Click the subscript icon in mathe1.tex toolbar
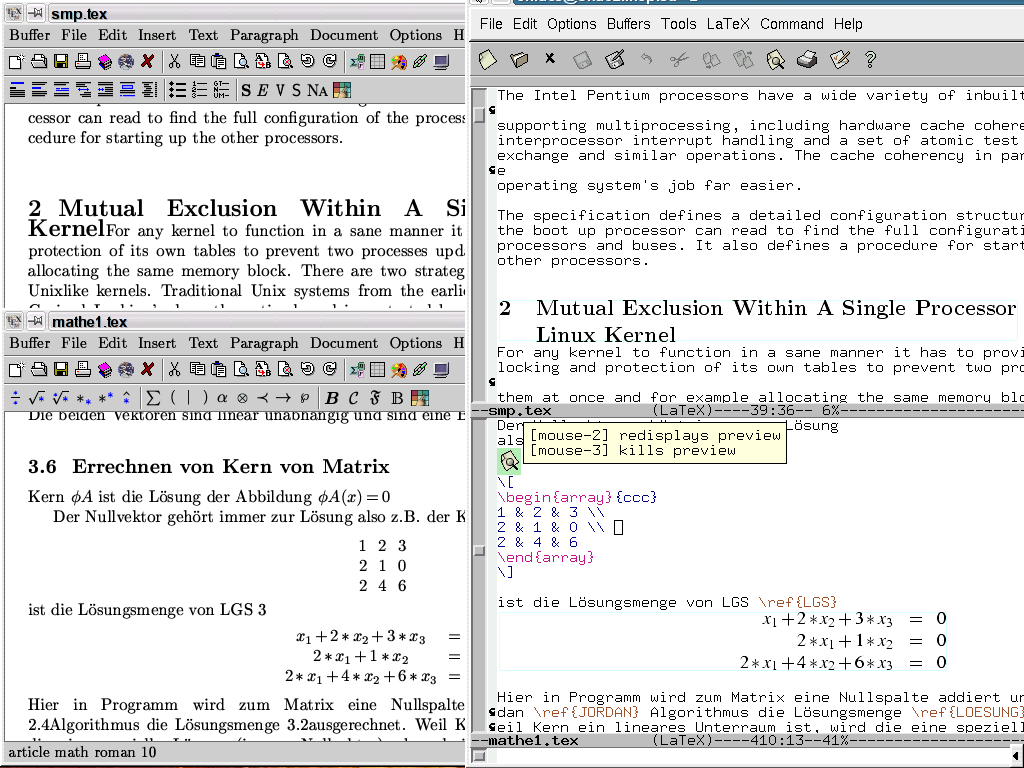Image resolution: width=1024 pixels, height=768 pixels. pos(84,398)
